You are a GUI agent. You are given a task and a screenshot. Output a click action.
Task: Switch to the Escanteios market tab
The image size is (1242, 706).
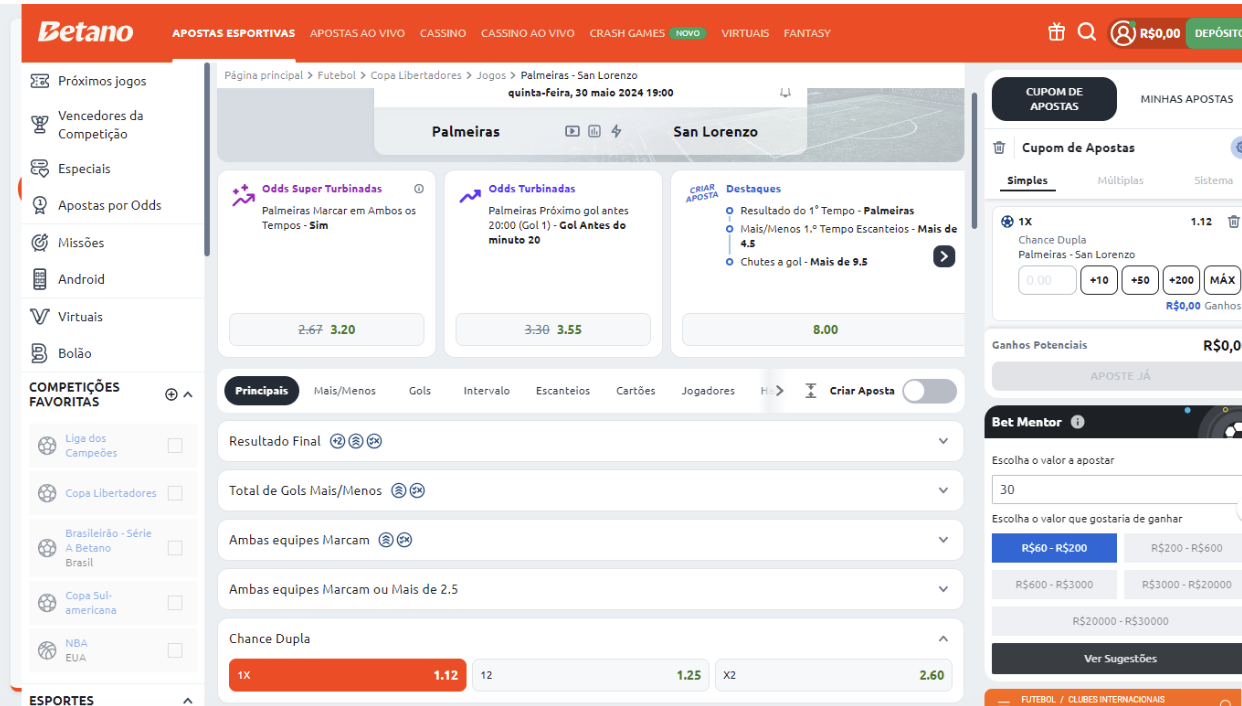[563, 391]
